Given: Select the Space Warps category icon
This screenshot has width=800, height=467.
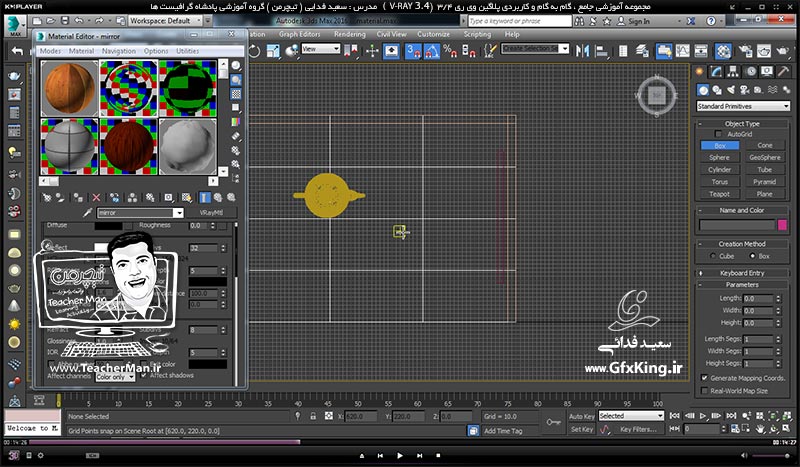Looking at the screenshot, I should pyautogui.click(x=772, y=90).
